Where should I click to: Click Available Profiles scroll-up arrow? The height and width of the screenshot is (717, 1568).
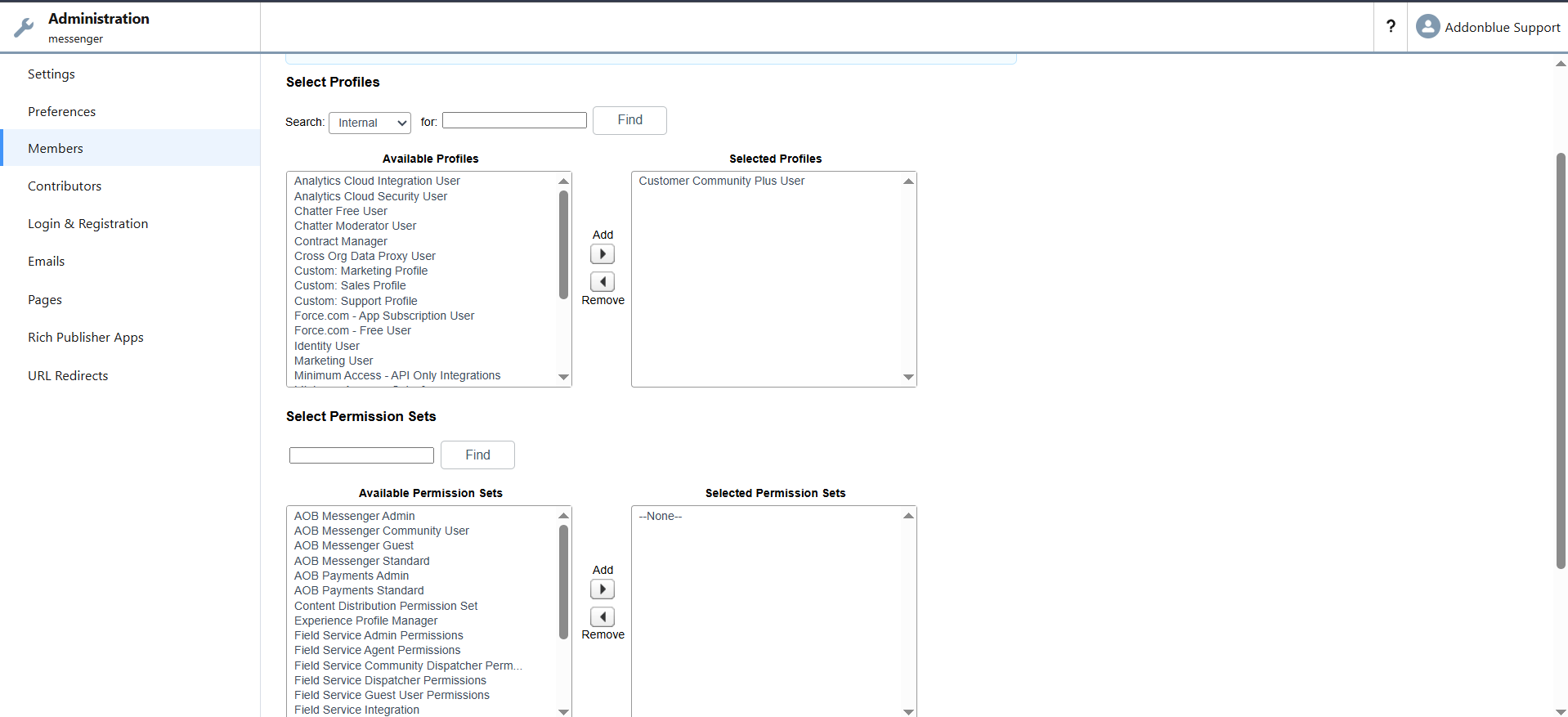pos(563,181)
